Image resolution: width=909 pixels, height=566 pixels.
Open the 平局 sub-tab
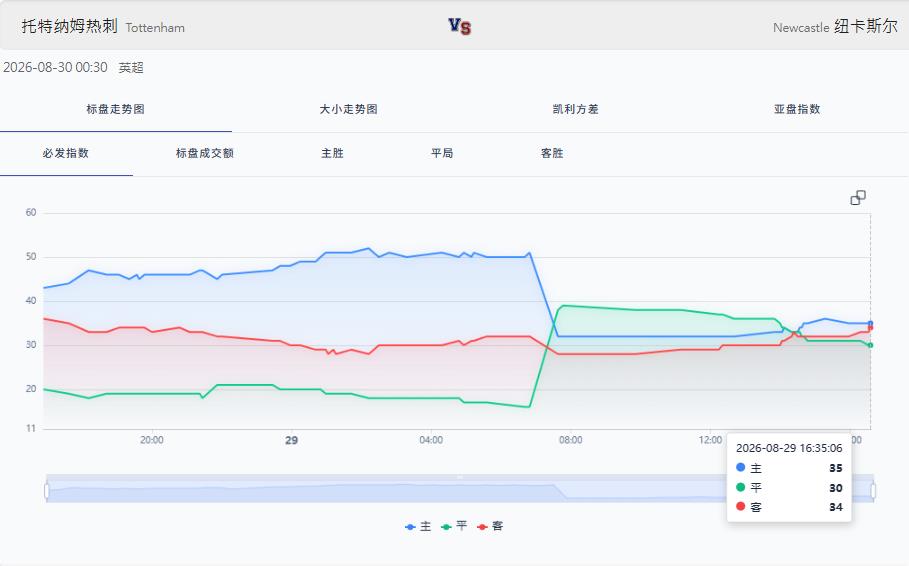(x=442, y=153)
